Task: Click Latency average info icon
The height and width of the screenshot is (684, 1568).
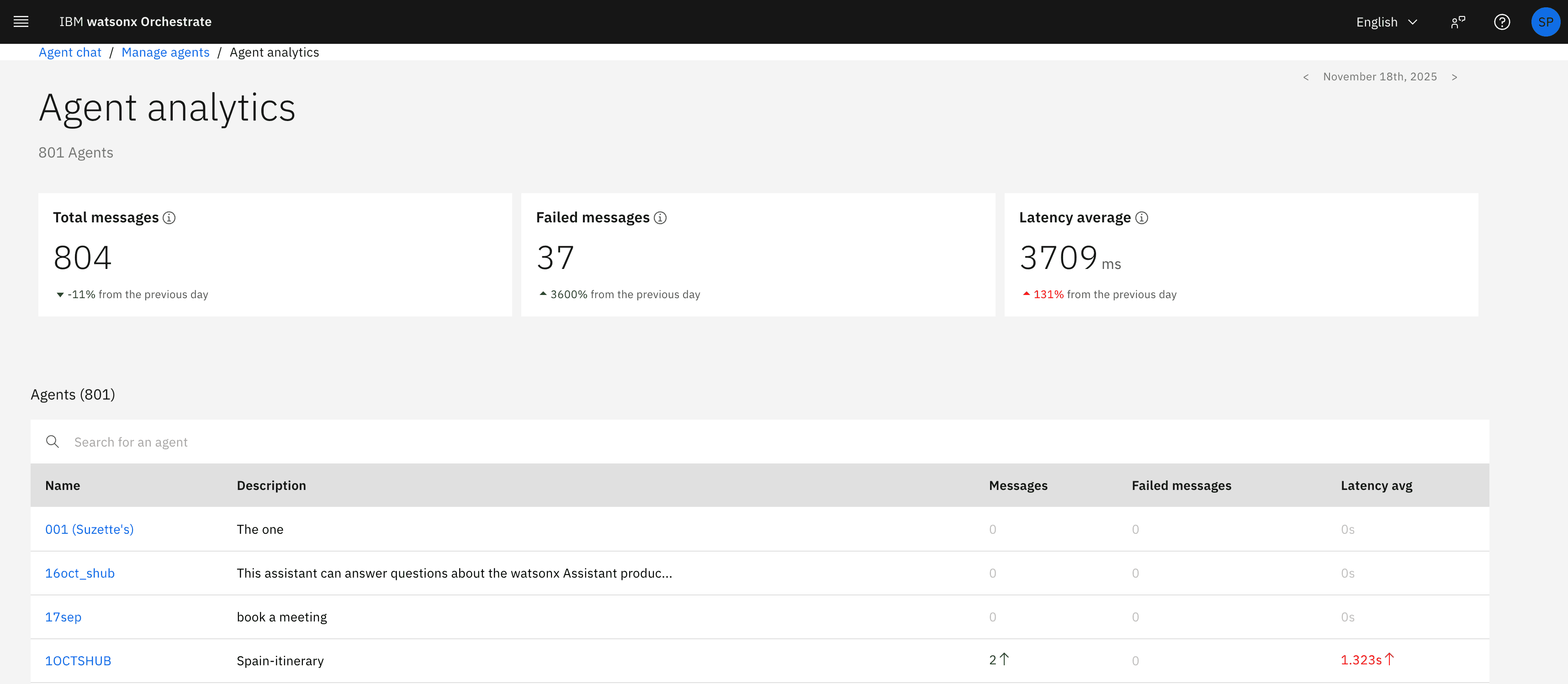Action: [x=1142, y=218]
